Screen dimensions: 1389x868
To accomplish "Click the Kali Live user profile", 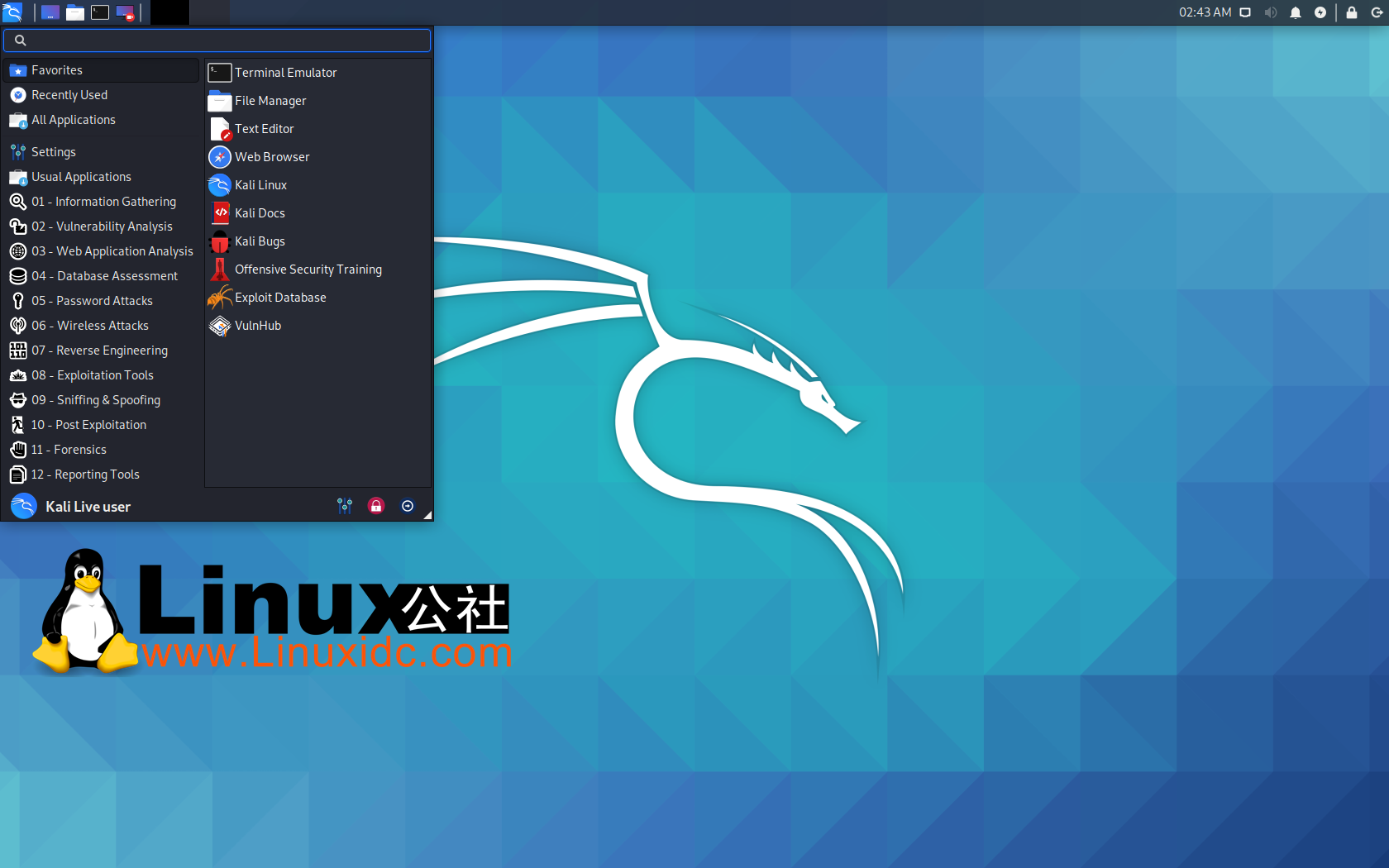I will point(71,506).
